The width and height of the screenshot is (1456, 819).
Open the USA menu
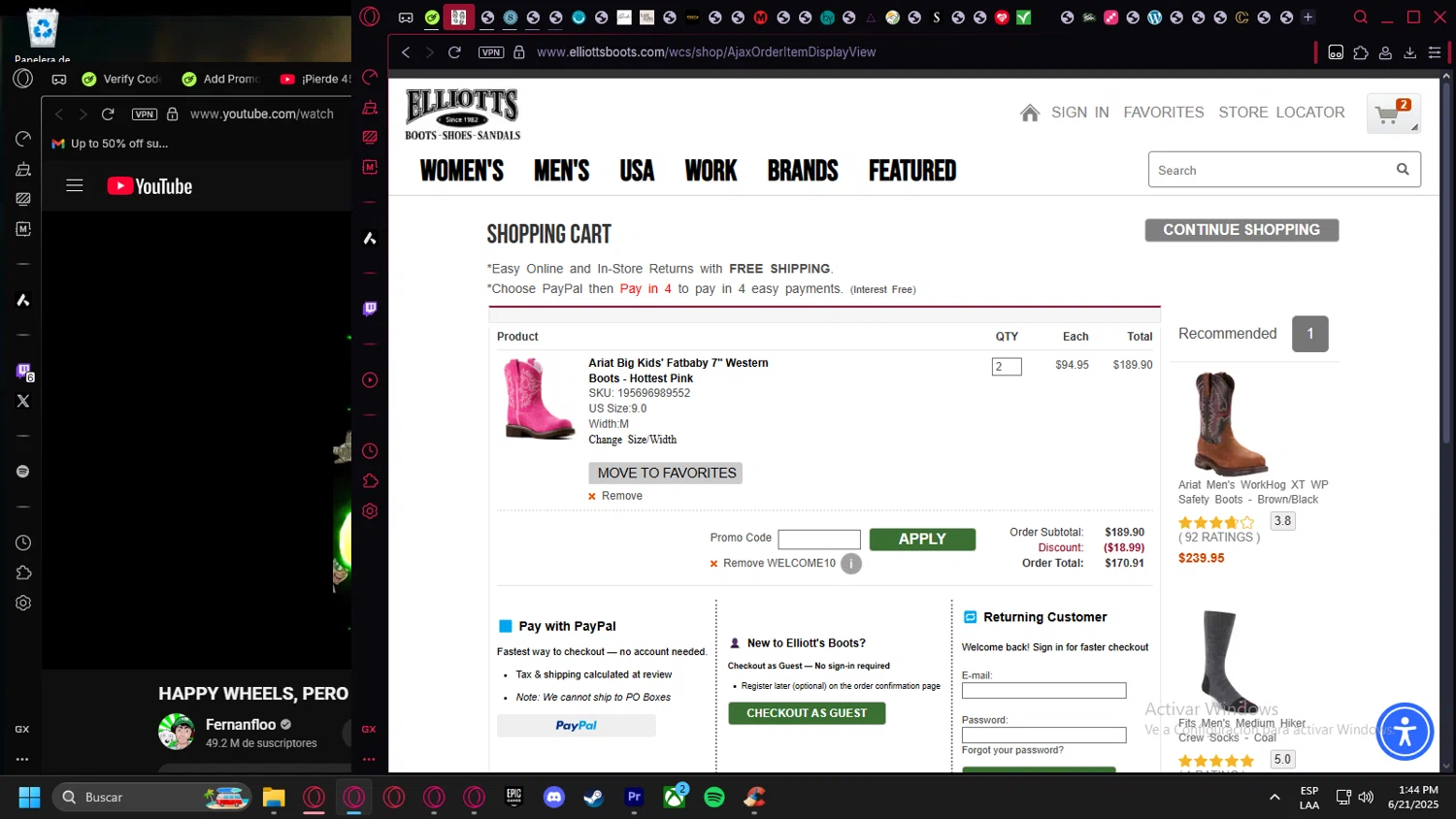[637, 171]
